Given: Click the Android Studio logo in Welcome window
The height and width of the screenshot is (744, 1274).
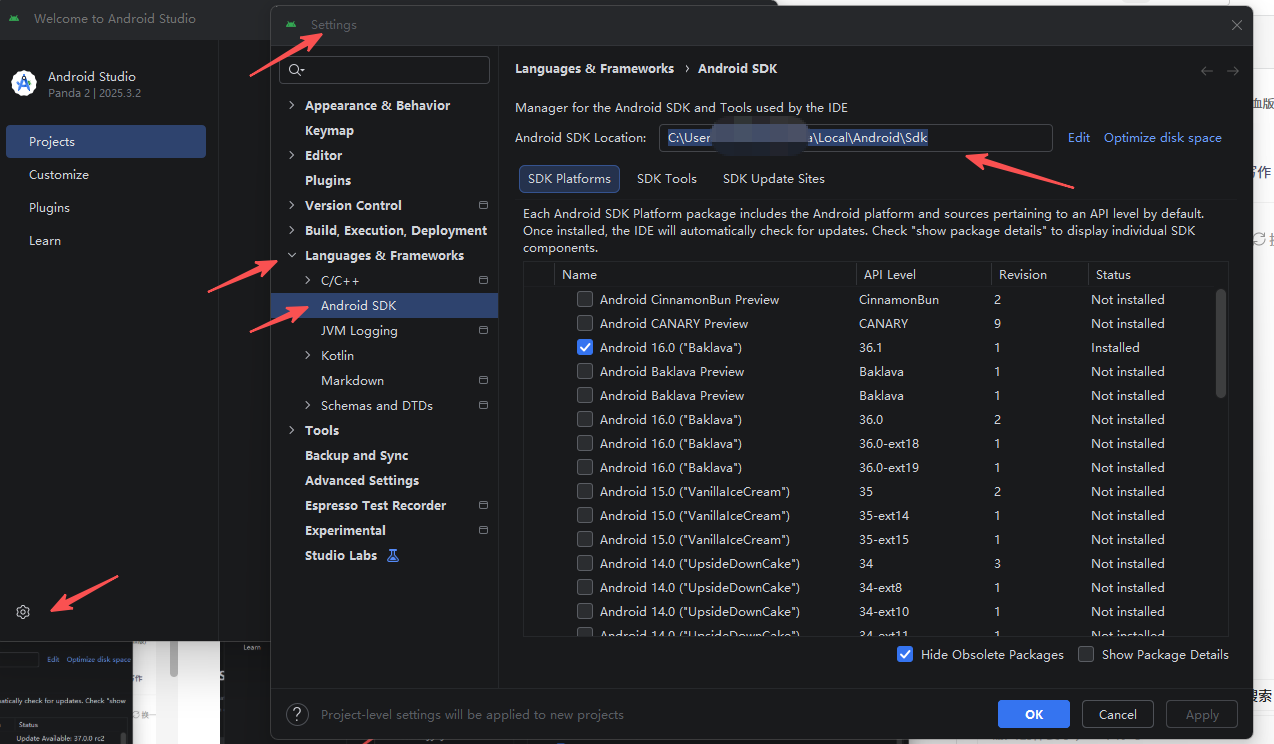Looking at the screenshot, I should coord(24,84).
